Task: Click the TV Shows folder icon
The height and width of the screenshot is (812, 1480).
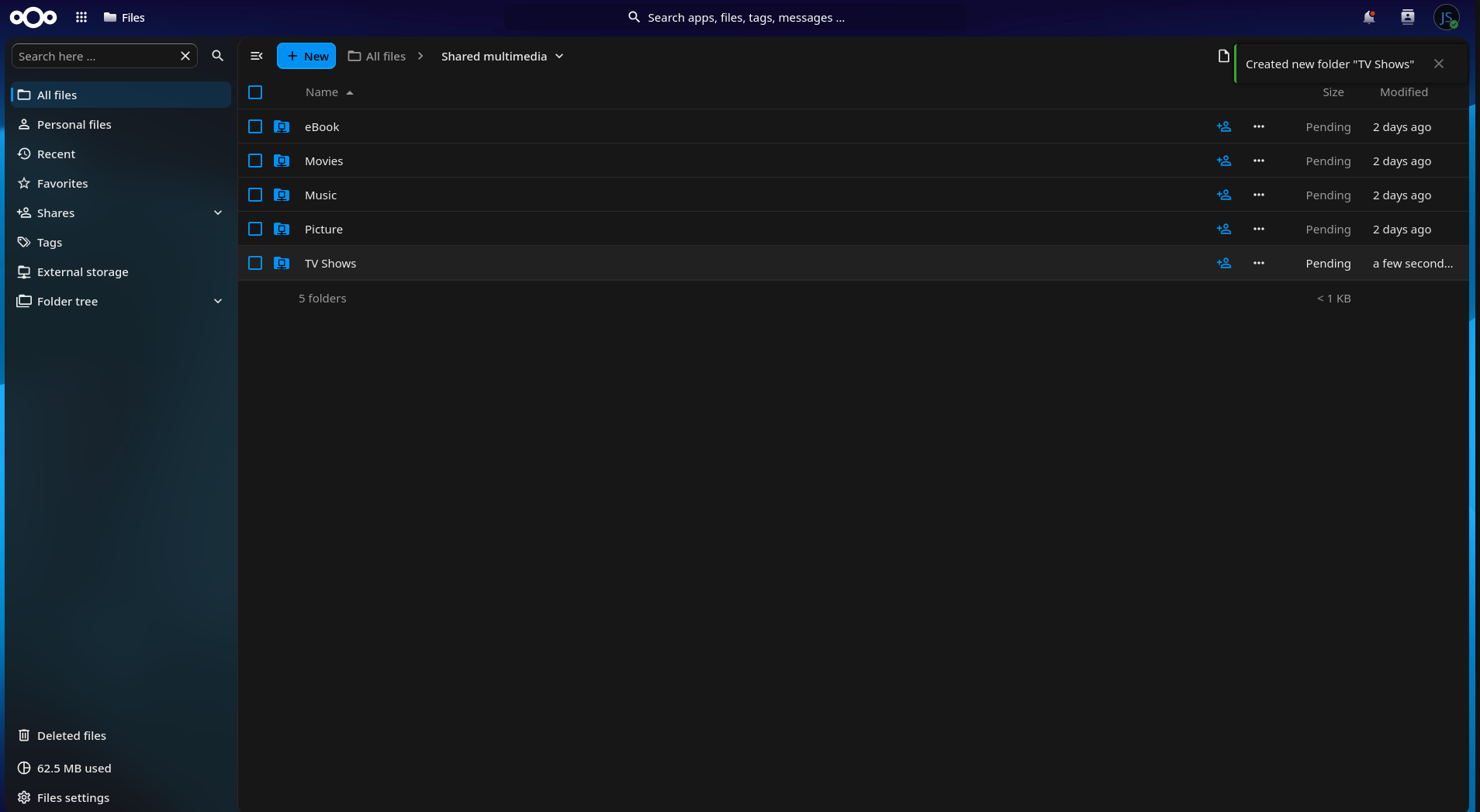Action: 282,263
